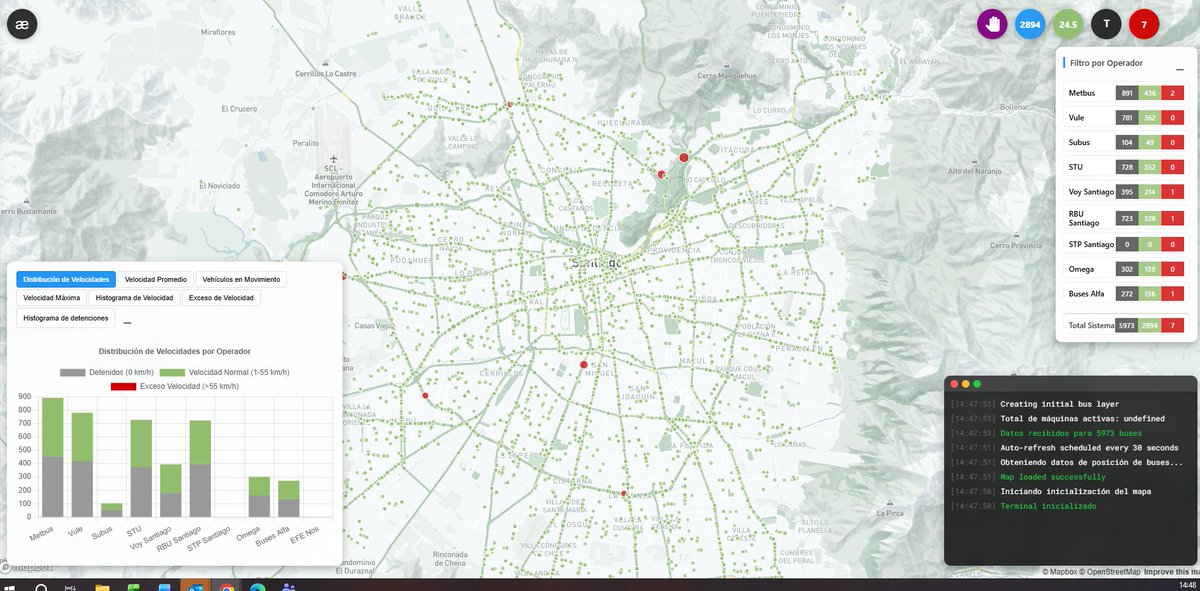The height and width of the screenshot is (591, 1200).
Task: Filter by RBU Santiago operator
Action: pos(1126,217)
